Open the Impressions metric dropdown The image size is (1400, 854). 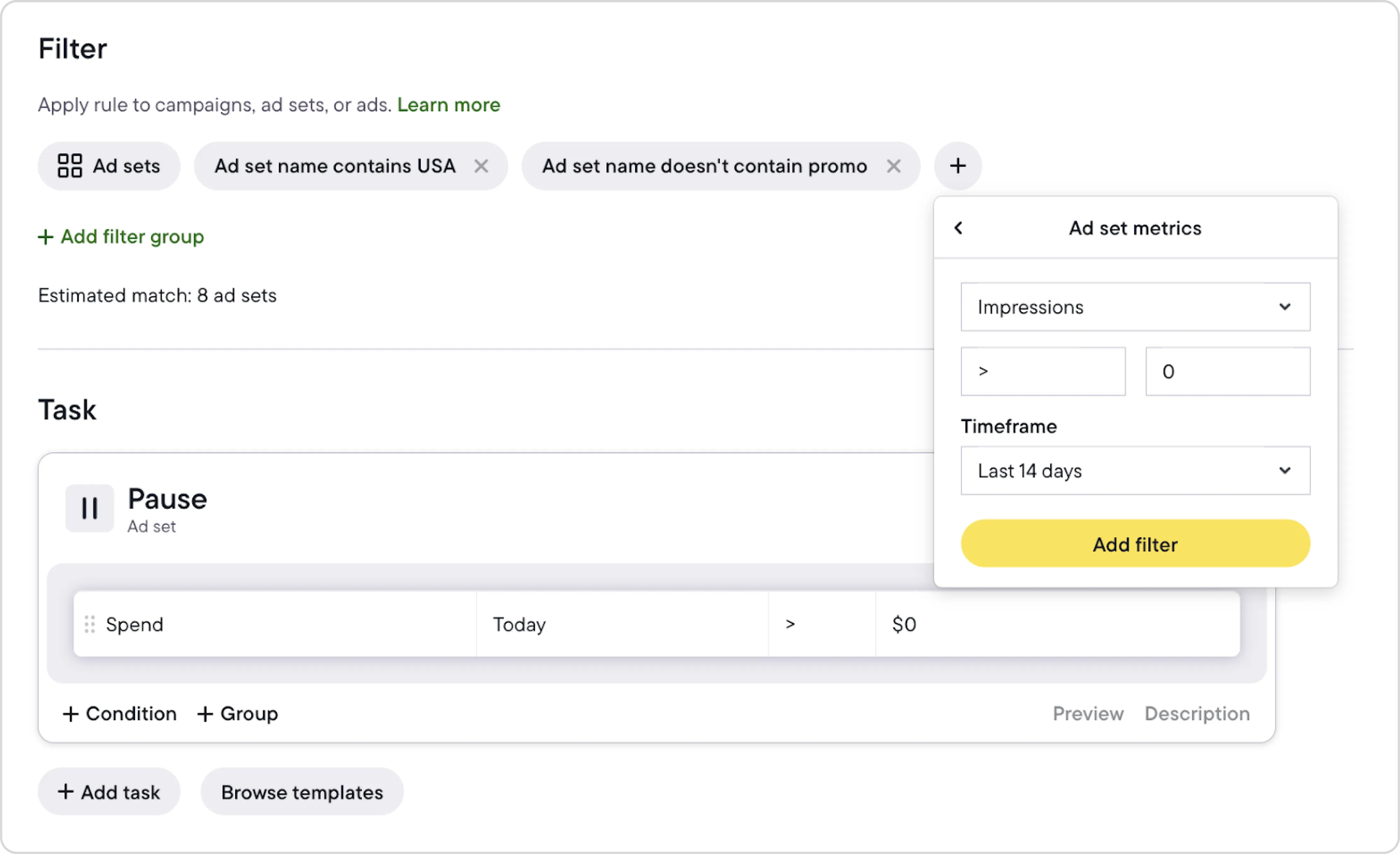coord(1135,307)
